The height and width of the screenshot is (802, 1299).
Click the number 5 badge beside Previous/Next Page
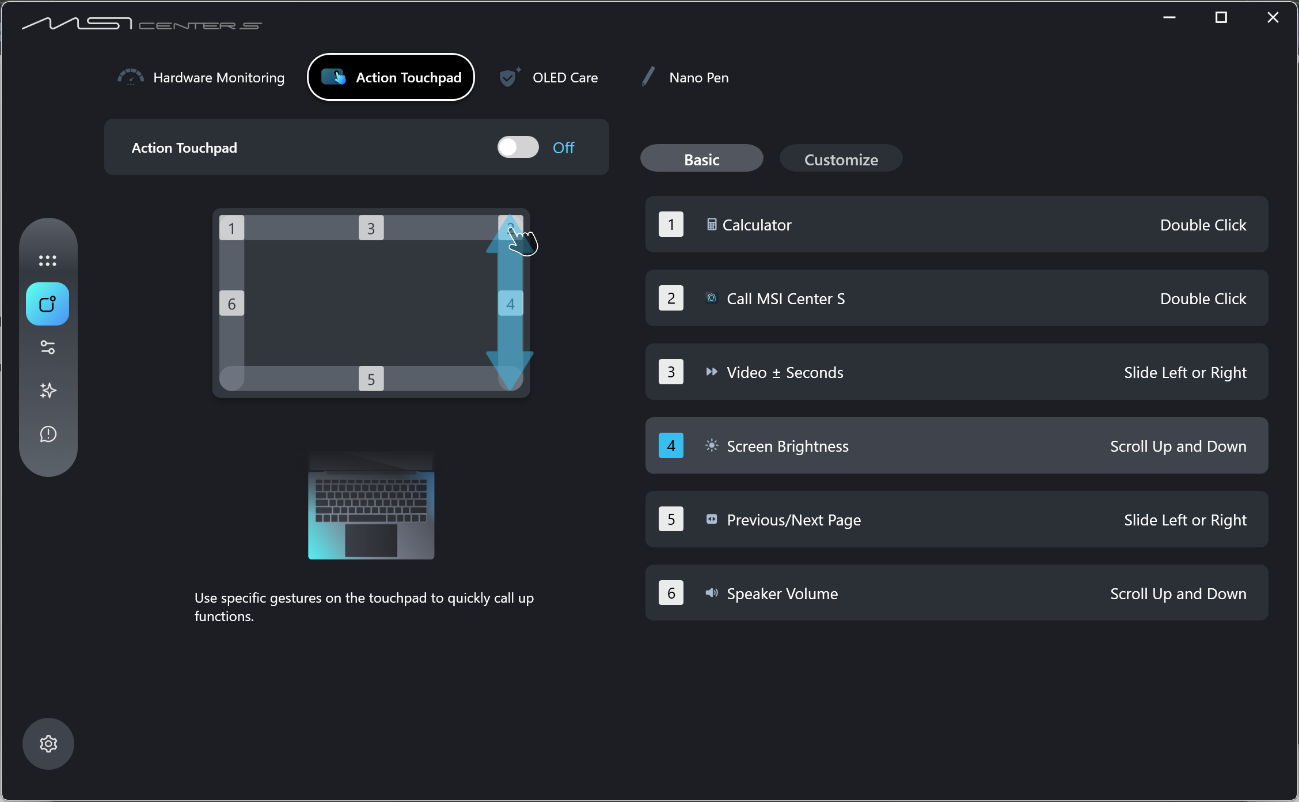click(671, 519)
